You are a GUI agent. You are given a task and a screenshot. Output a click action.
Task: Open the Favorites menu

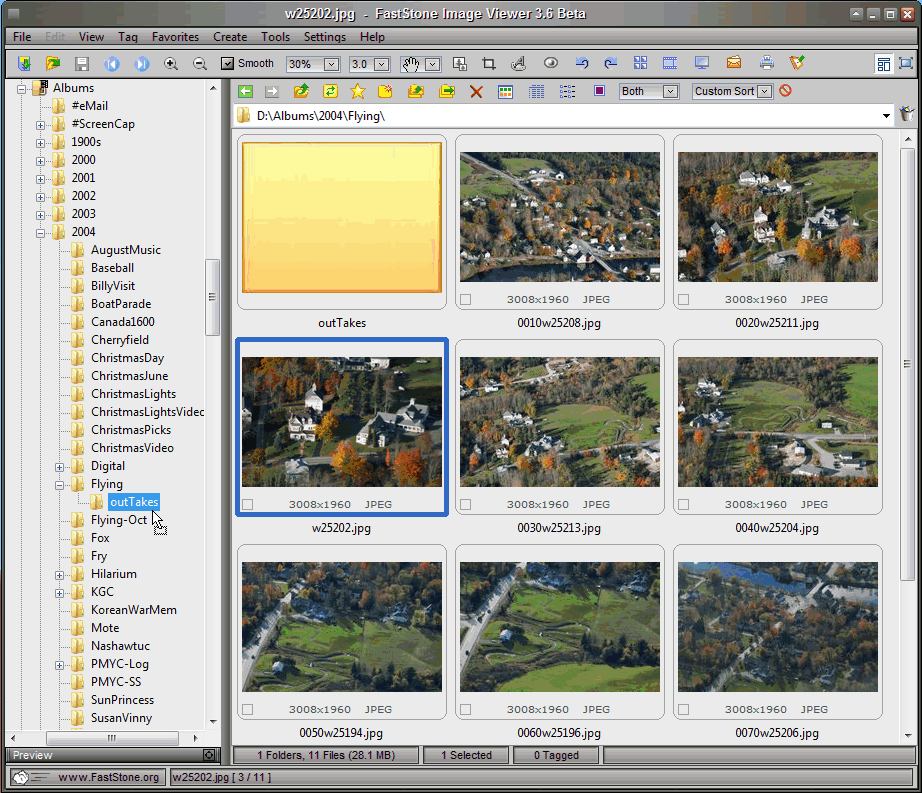pos(175,36)
